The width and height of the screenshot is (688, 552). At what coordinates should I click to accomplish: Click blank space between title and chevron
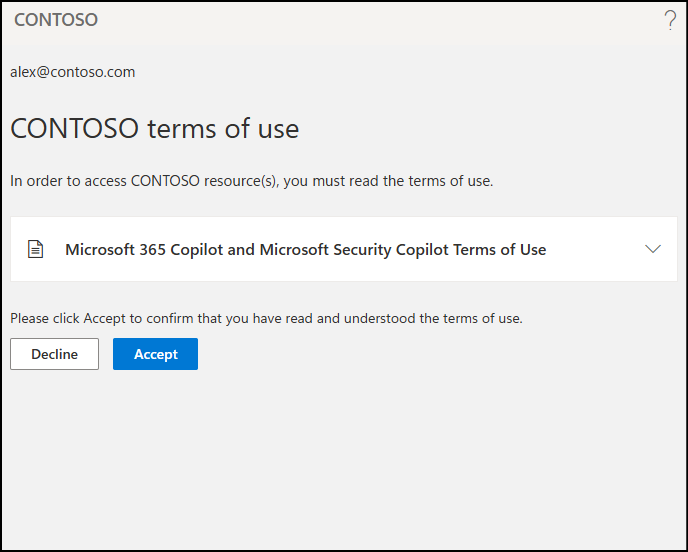pyautogui.click(x=595, y=249)
